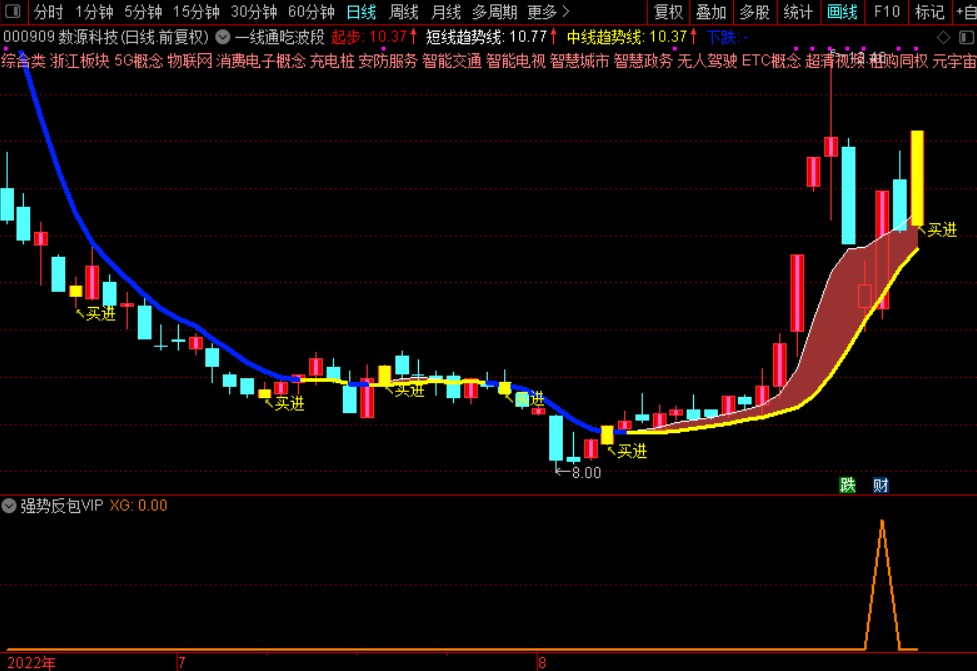Click the 智能电视 sector tag
977x671 pixels.
click(x=515, y=61)
